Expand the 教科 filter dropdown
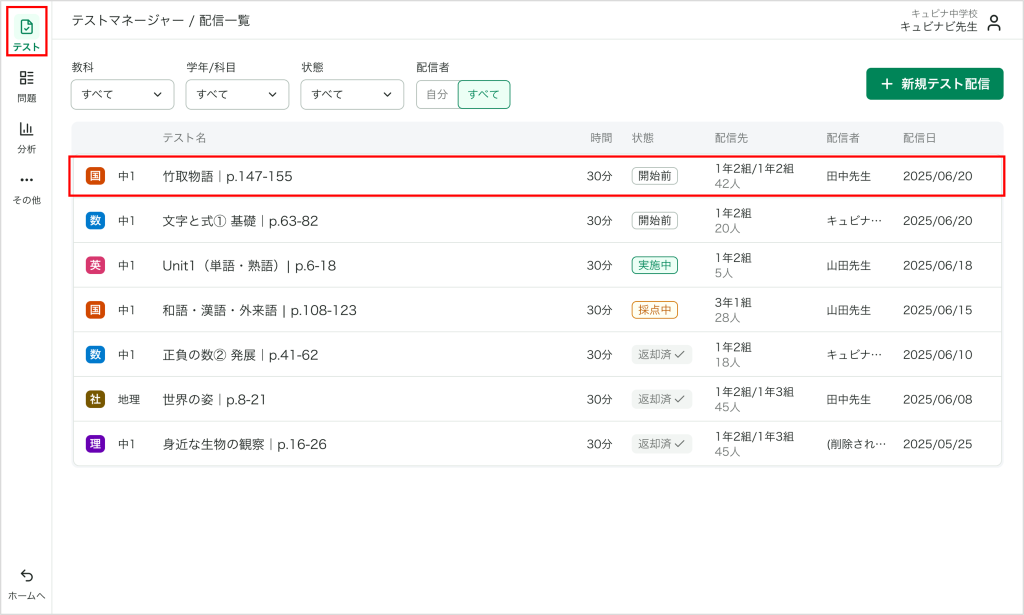This screenshot has width=1024, height=615. (122, 94)
